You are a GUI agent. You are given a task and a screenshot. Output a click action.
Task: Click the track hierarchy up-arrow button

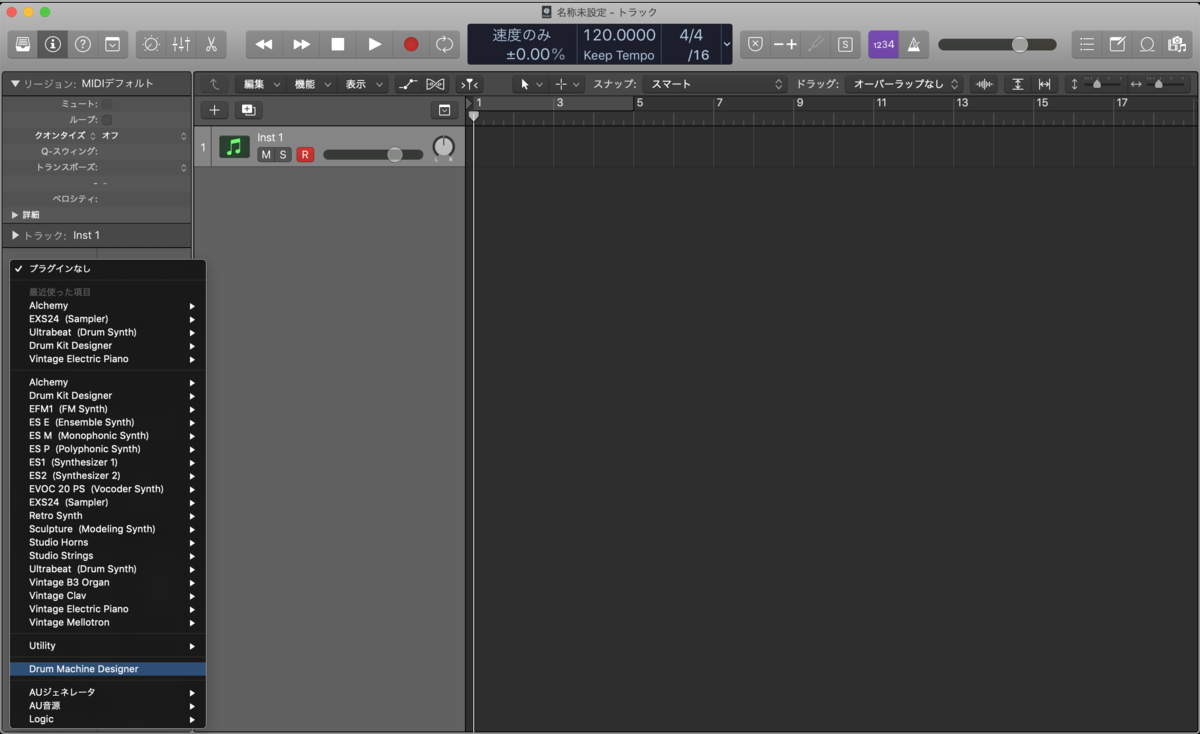point(214,84)
